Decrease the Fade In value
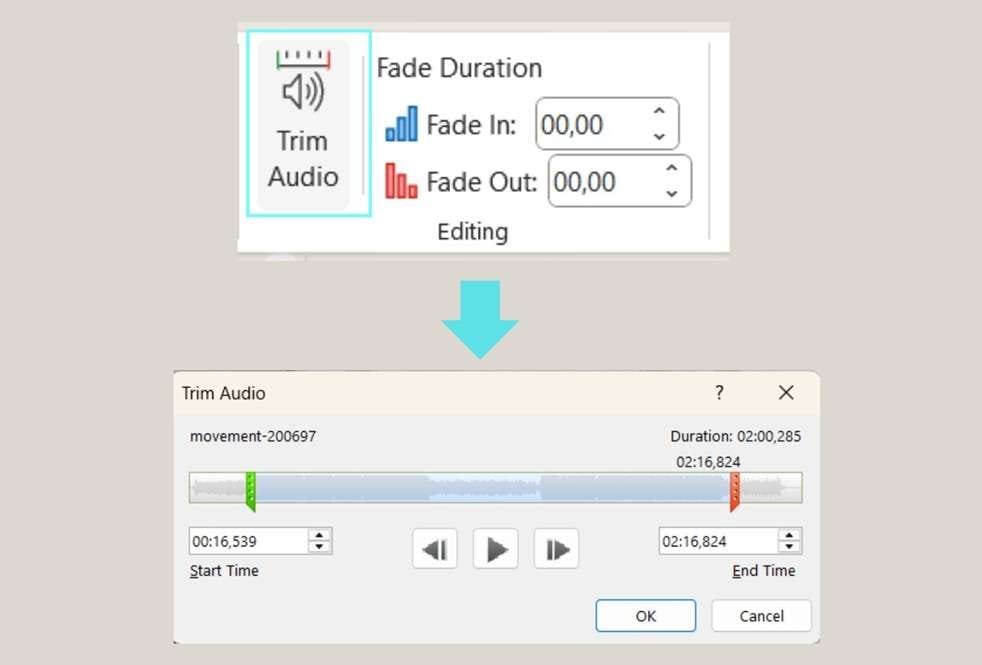This screenshot has width=982, height=665. coord(659,137)
